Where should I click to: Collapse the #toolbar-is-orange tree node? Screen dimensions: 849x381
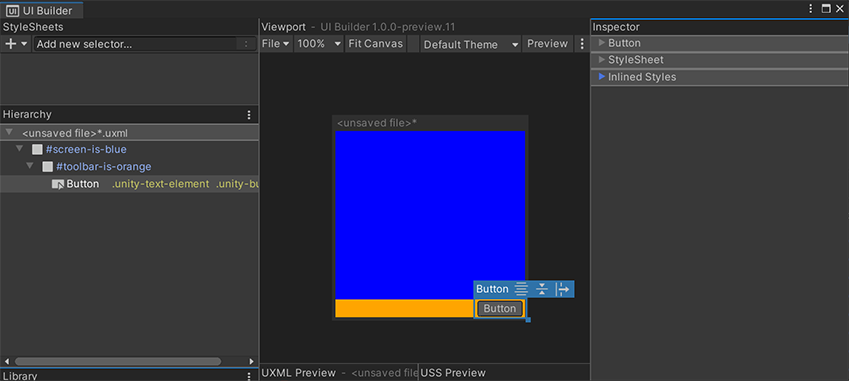[x=30, y=166]
